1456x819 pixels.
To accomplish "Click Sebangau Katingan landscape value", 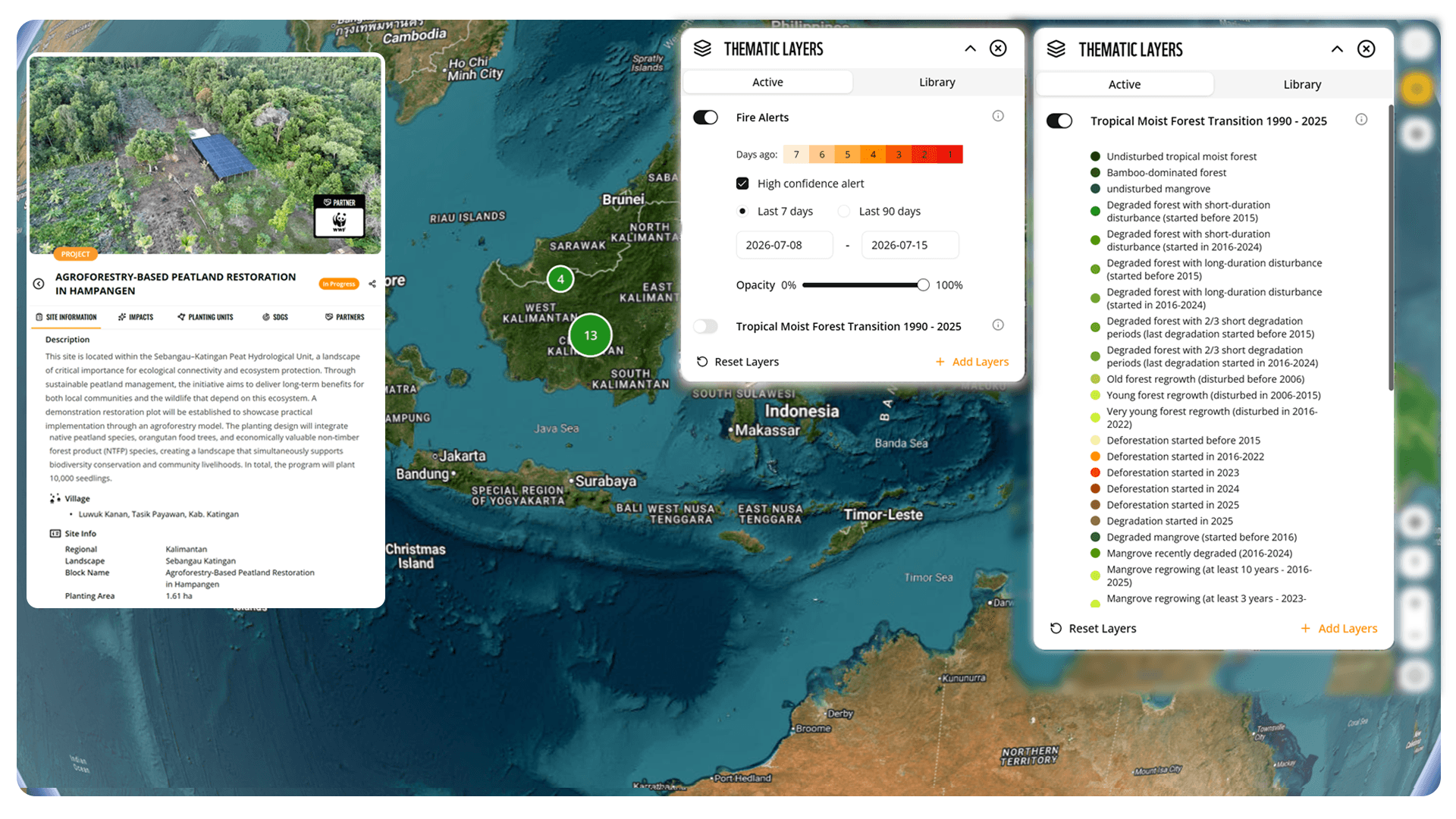I will click(x=200, y=561).
